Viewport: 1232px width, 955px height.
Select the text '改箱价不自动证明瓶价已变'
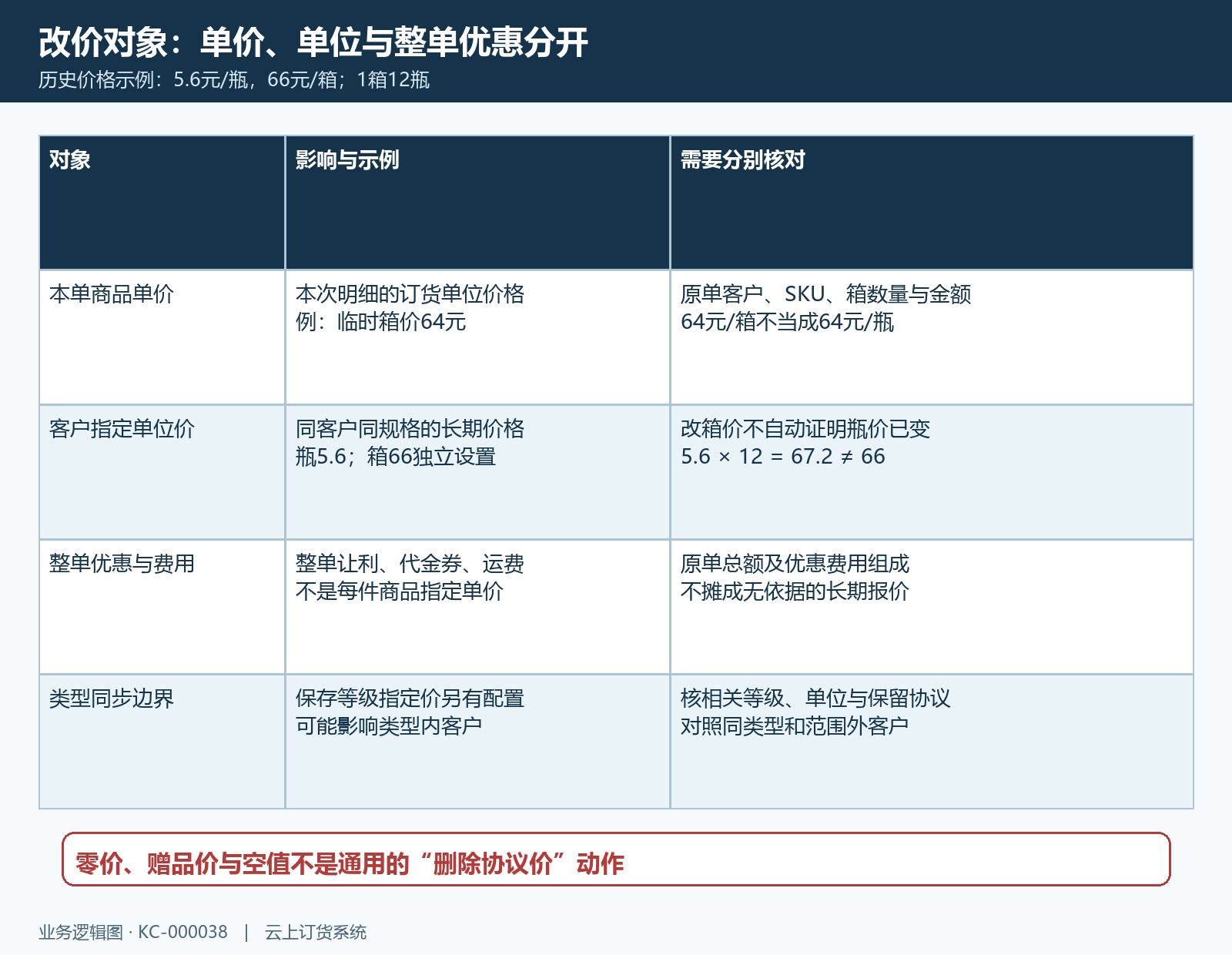coord(805,429)
